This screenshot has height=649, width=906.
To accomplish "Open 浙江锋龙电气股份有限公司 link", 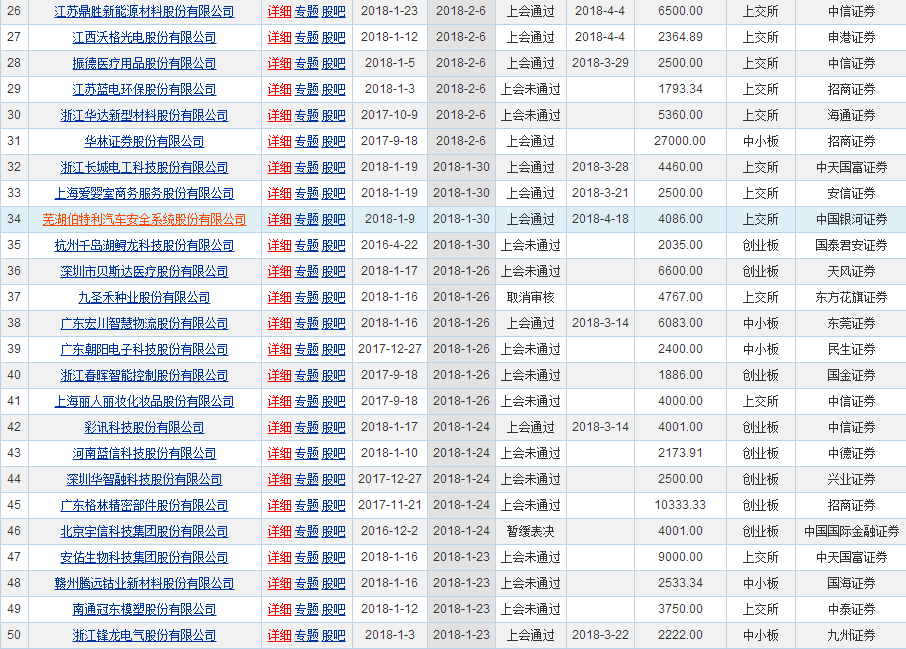I will [x=144, y=636].
